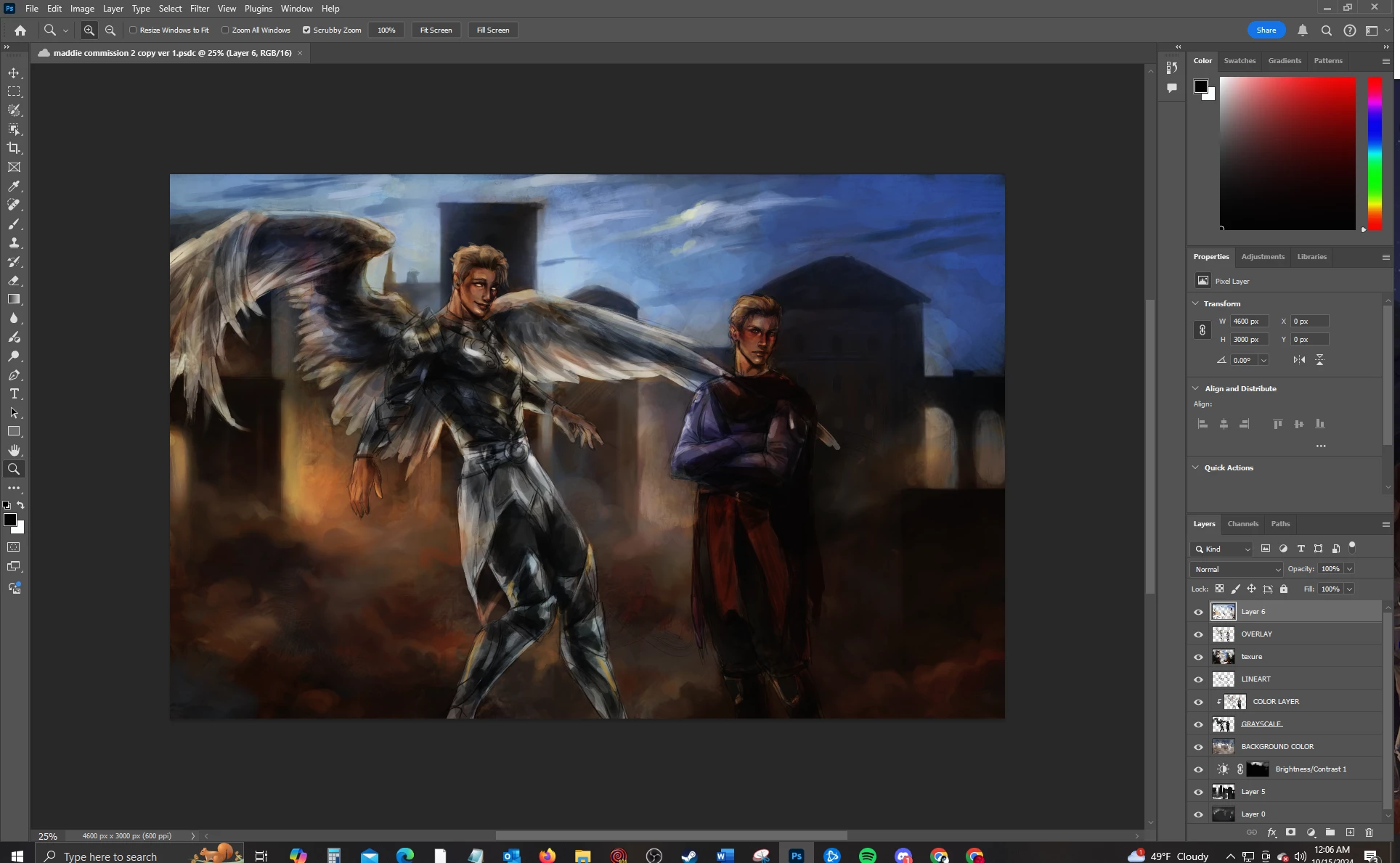
Task: Hide the OVERLAY layer
Action: (x=1198, y=634)
